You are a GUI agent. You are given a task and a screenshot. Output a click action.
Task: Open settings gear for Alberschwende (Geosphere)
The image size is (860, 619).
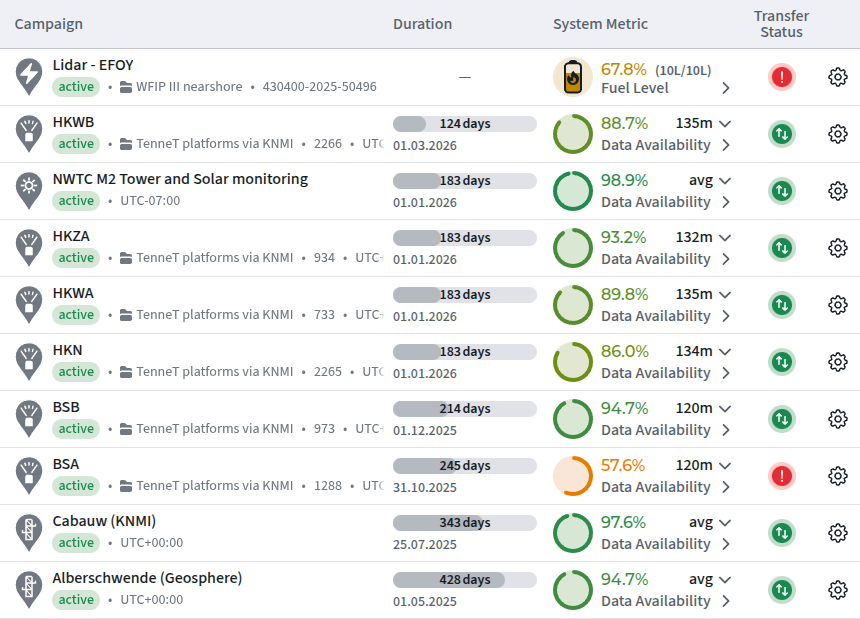(838, 590)
